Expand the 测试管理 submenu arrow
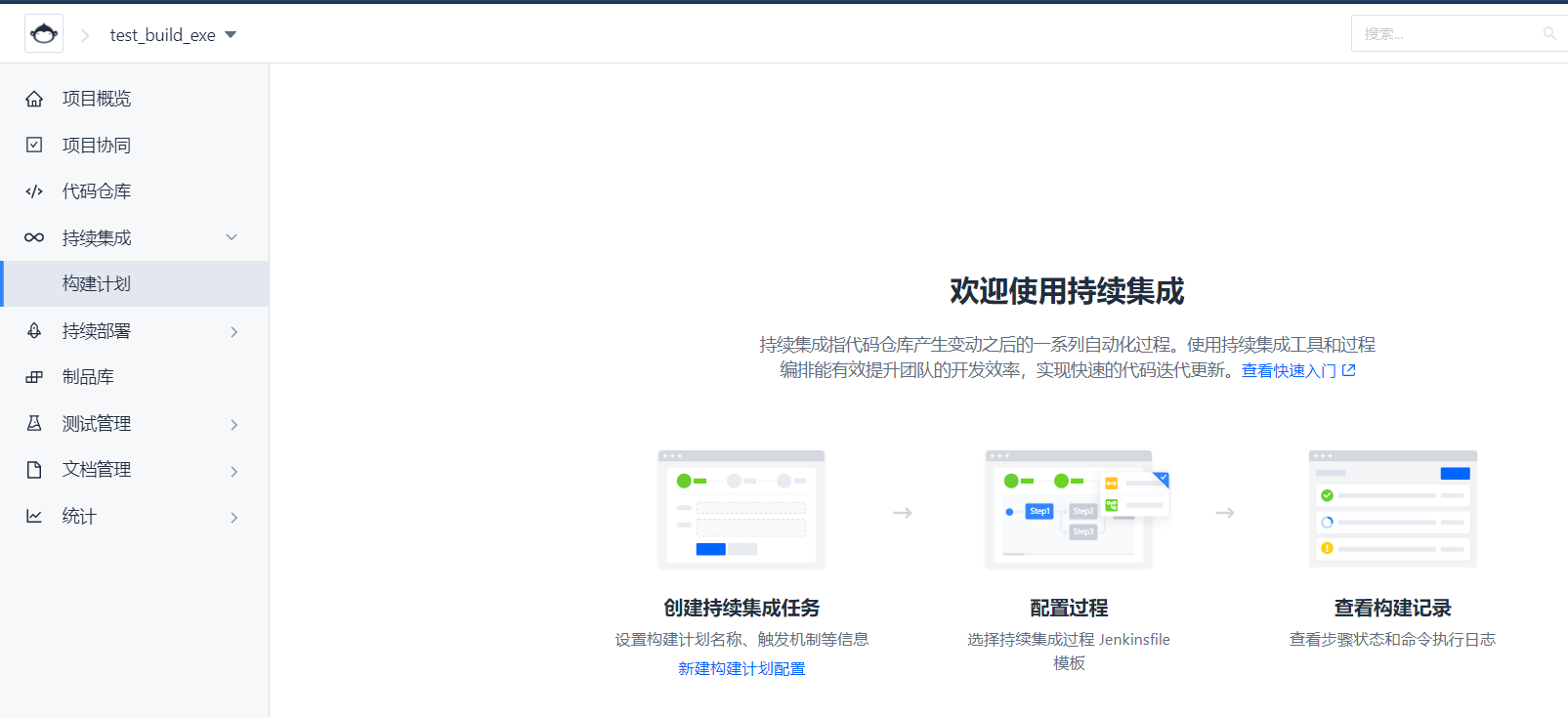This screenshot has height=718, width=1568. pos(233,424)
